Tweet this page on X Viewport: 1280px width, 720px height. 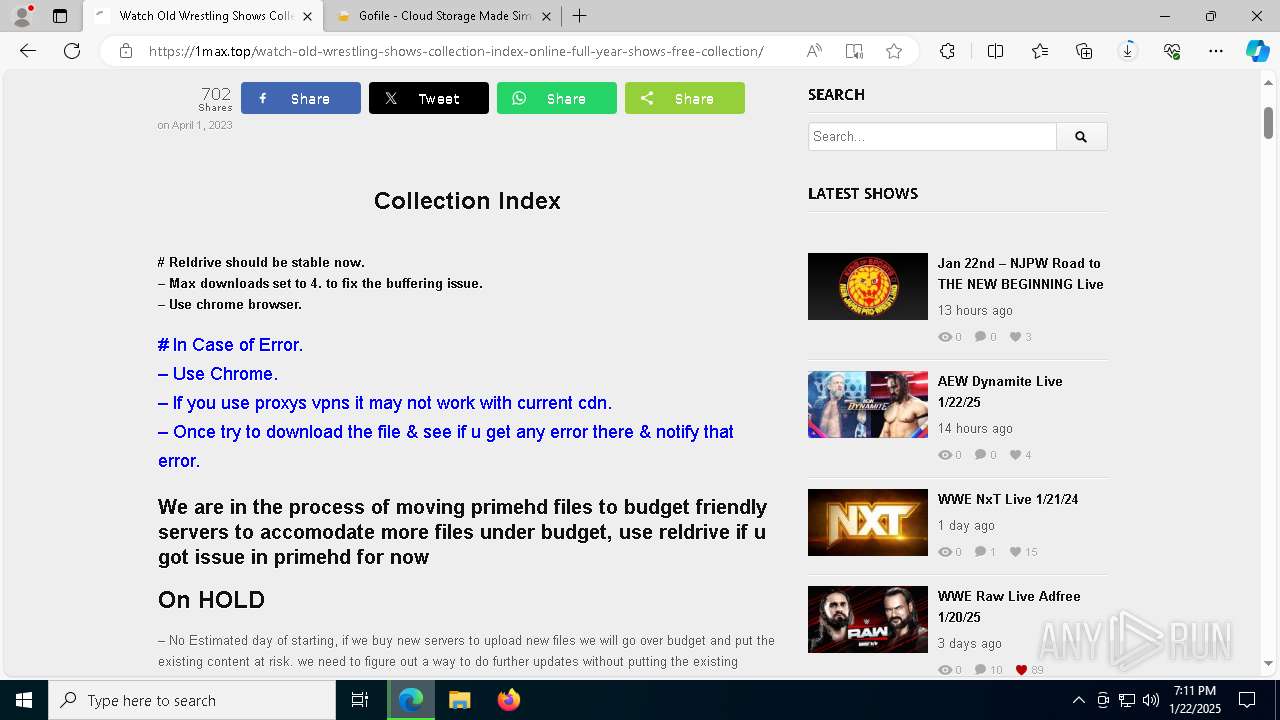click(x=429, y=98)
